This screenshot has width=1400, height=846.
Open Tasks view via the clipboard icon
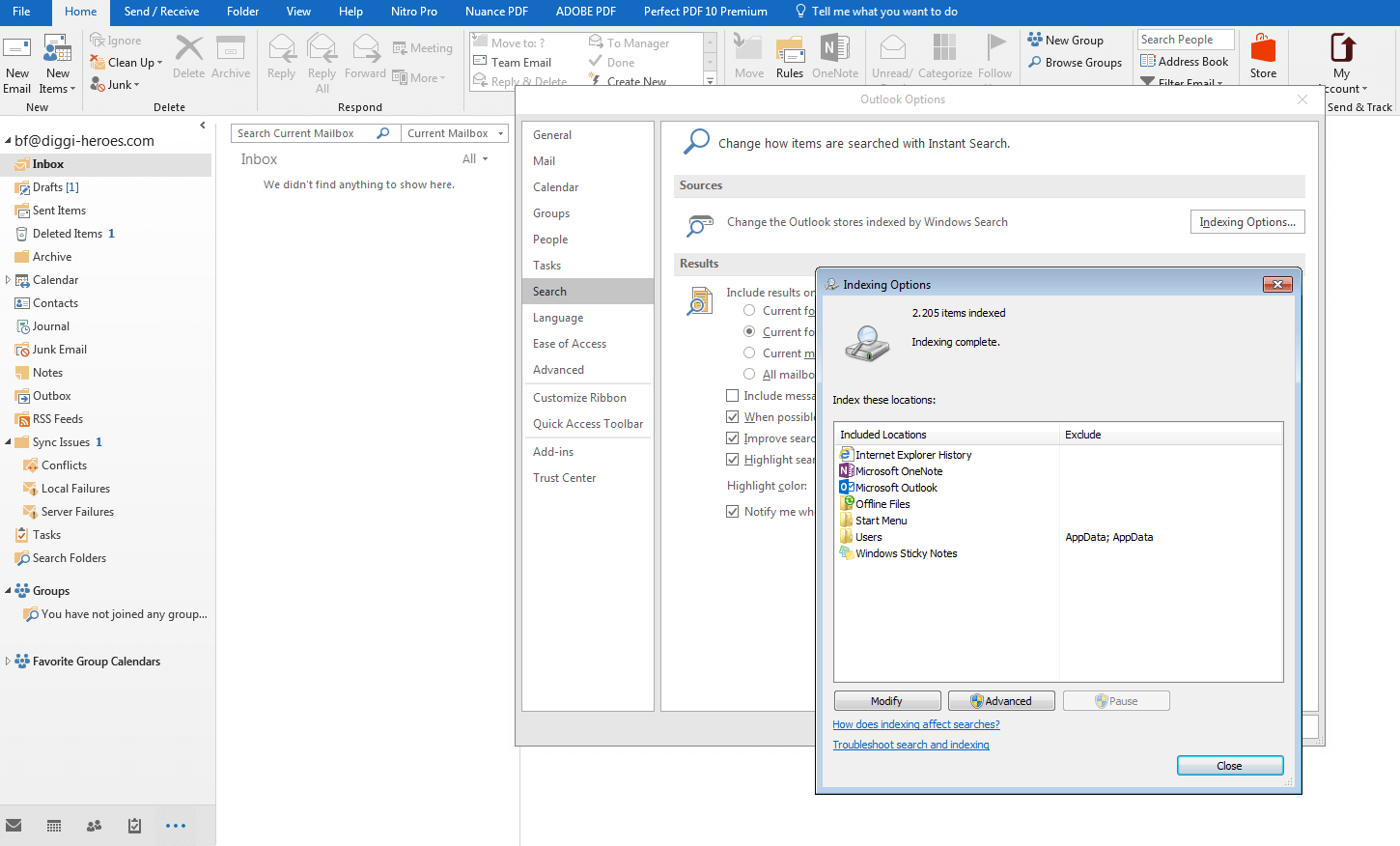tap(134, 826)
